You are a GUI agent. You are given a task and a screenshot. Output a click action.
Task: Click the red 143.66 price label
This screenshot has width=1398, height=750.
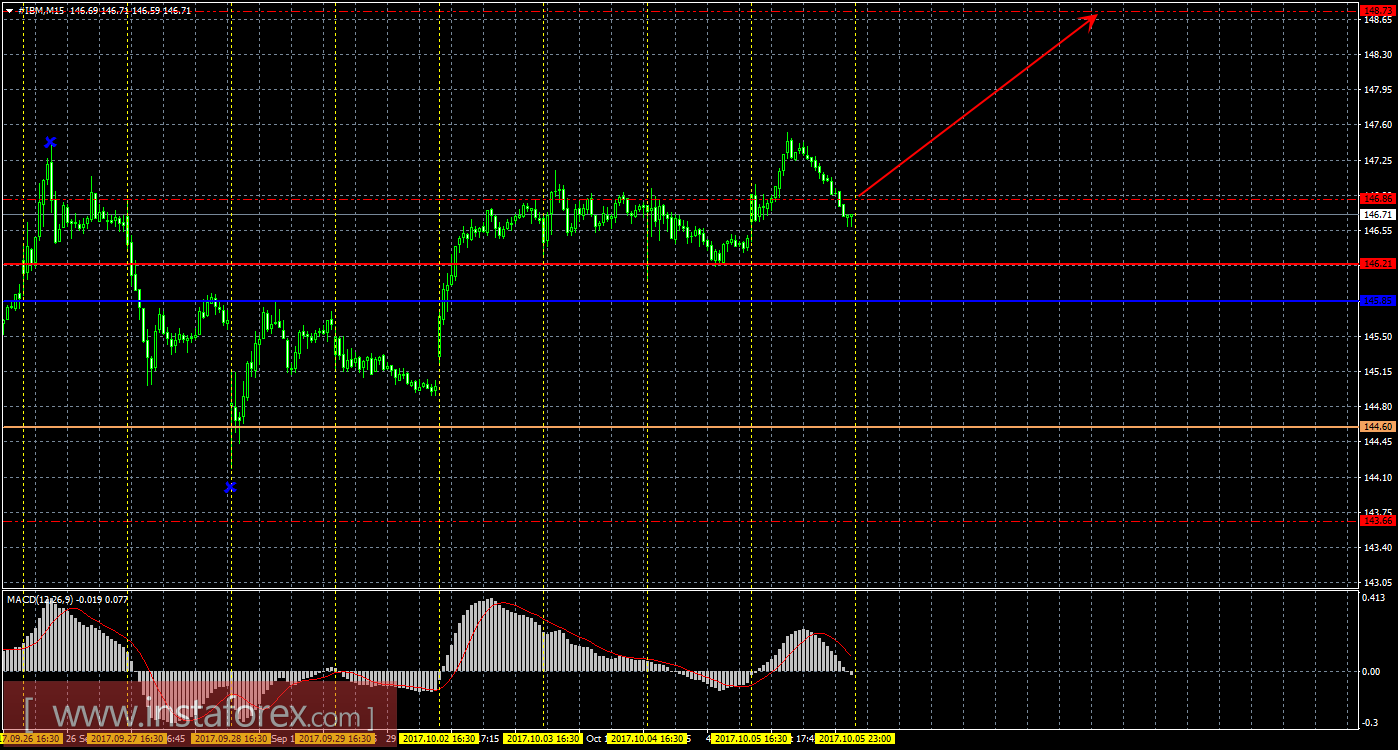(1377, 520)
